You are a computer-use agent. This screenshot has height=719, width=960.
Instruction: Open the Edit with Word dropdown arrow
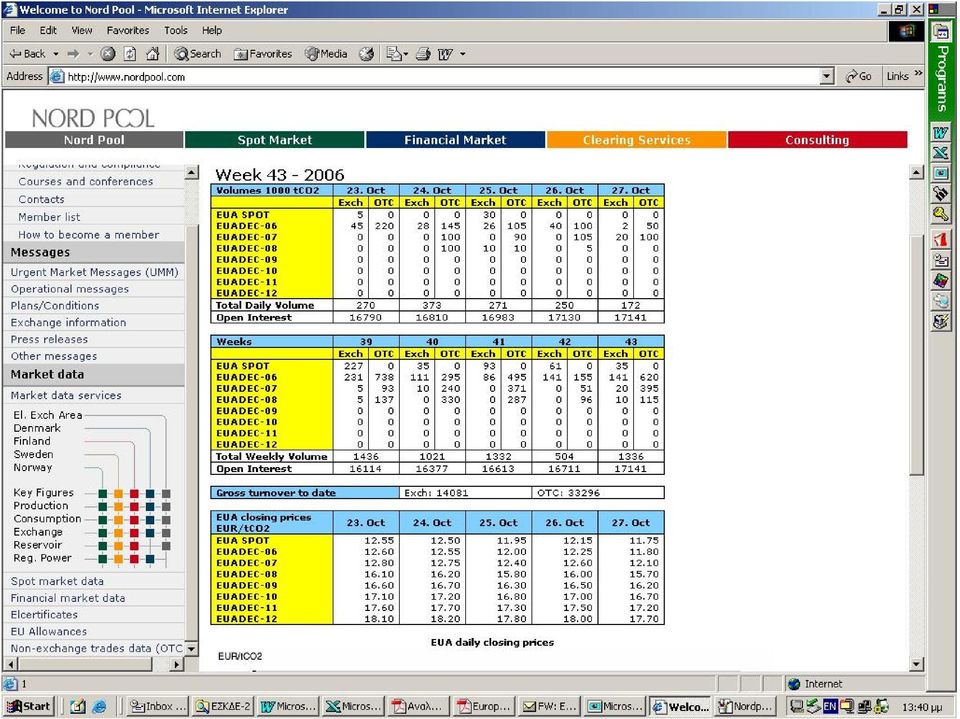point(462,54)
